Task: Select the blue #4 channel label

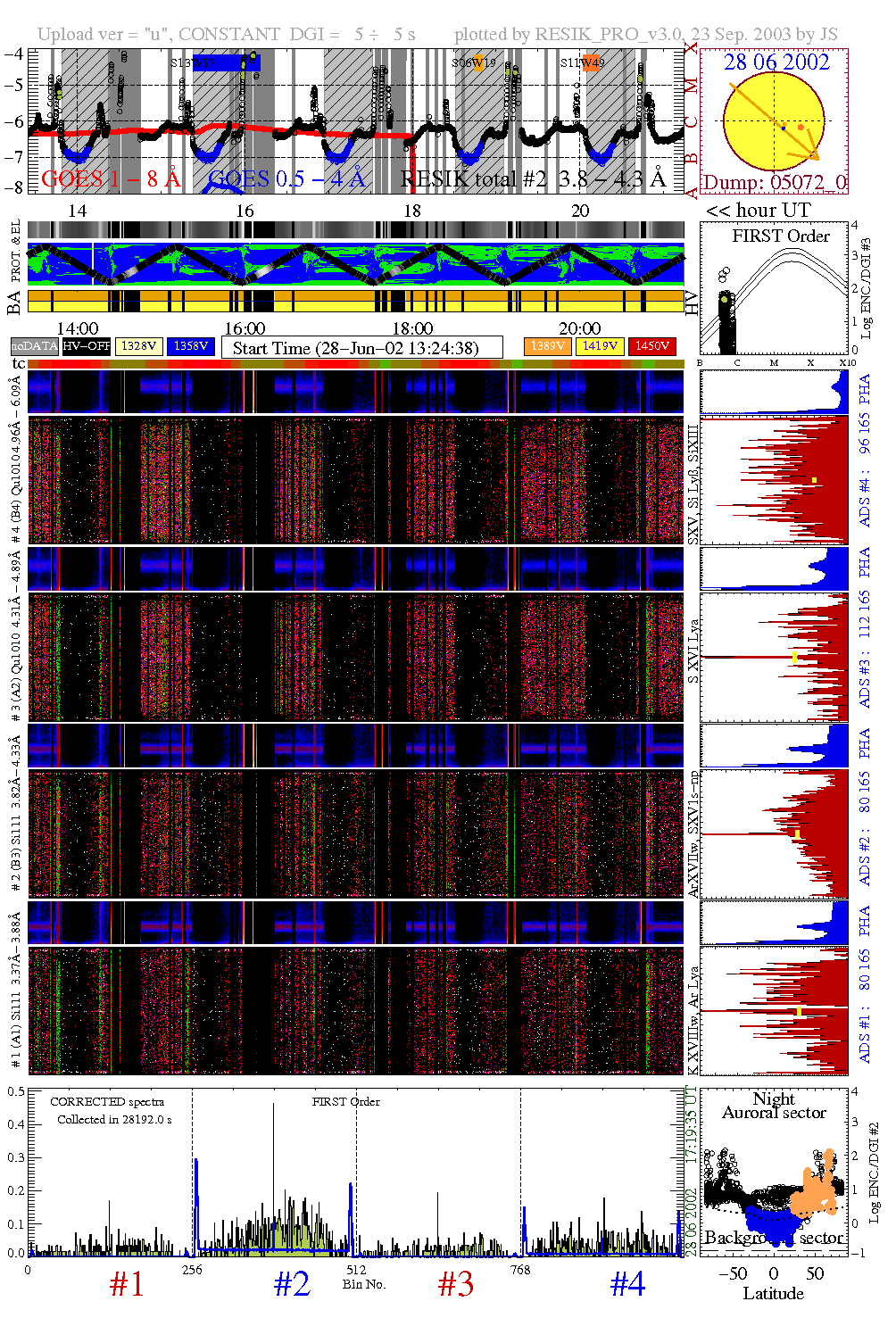Action: (x=627, y=1284)
